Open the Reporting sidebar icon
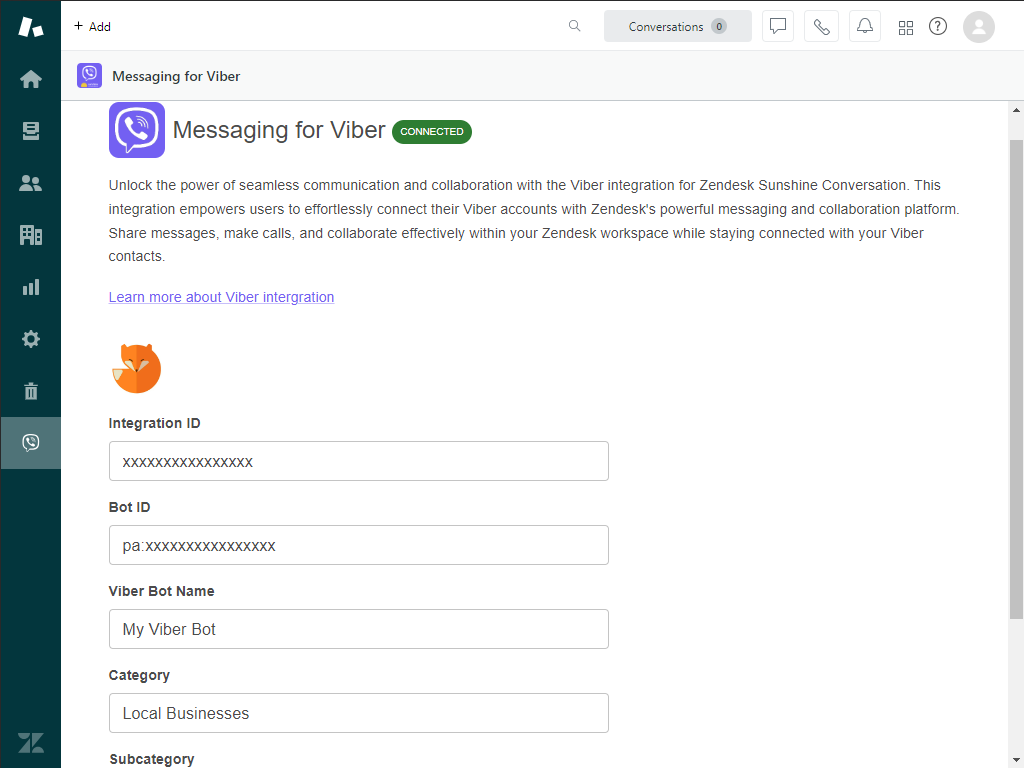This screenshot has height=768, width=1024. (x=30, y=287)
